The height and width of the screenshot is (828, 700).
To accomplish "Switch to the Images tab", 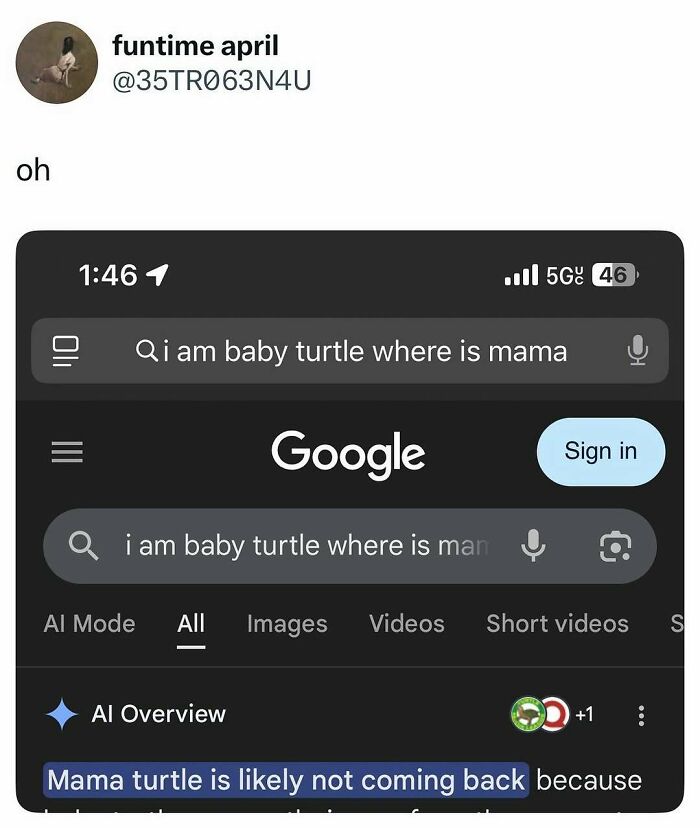I will (x=286, y=623).
